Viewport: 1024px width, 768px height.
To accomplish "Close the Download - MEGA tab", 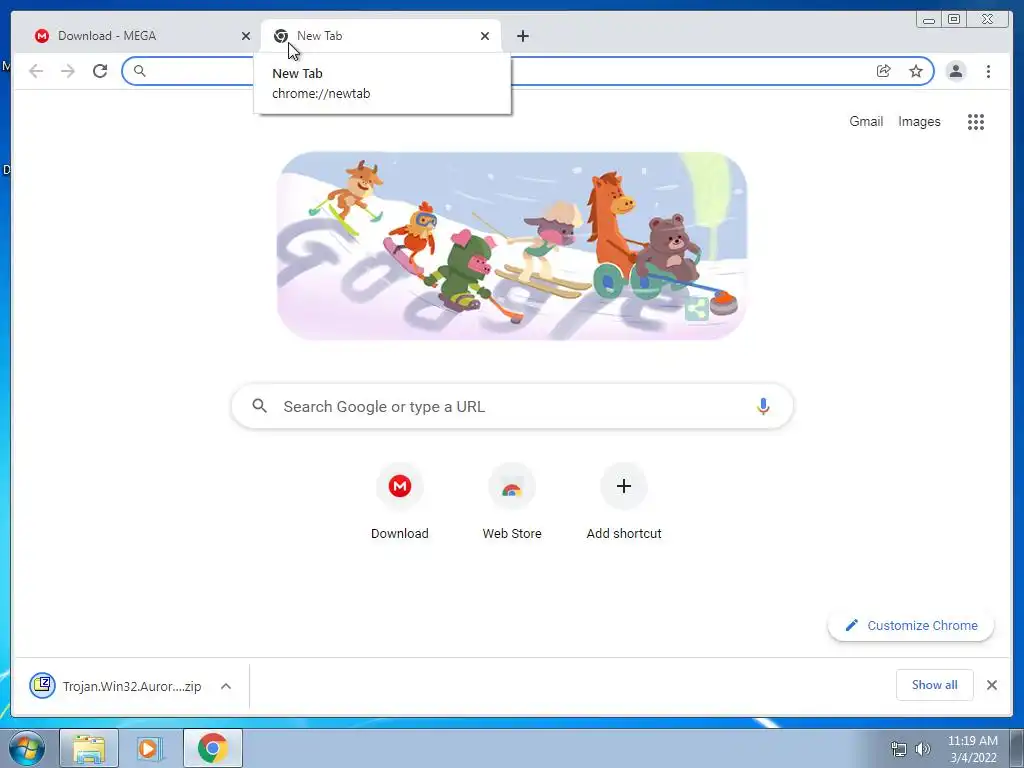I will pyautogui.click(x=246, y=36).
